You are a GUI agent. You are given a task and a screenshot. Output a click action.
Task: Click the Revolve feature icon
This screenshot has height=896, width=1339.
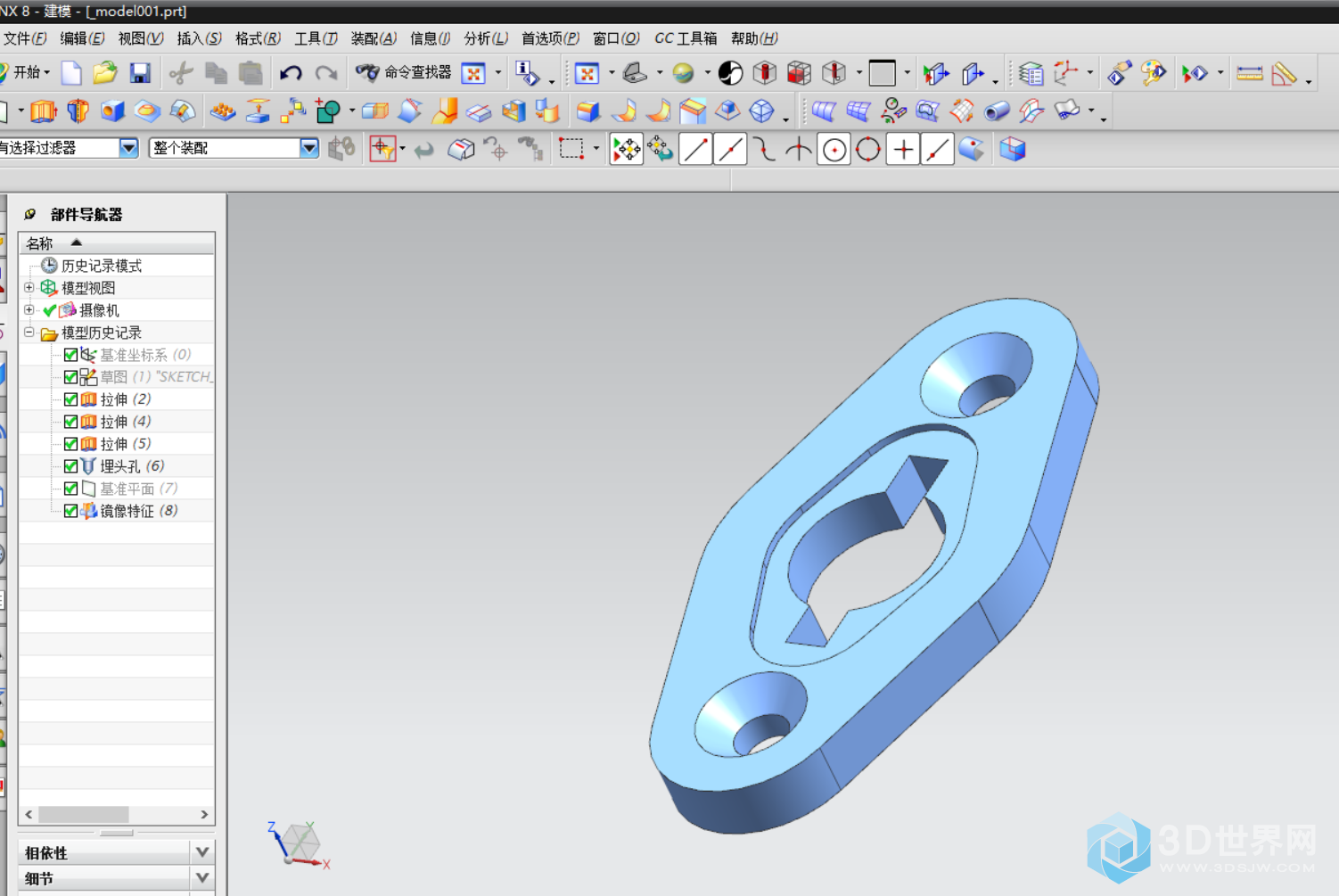(78, 111)
